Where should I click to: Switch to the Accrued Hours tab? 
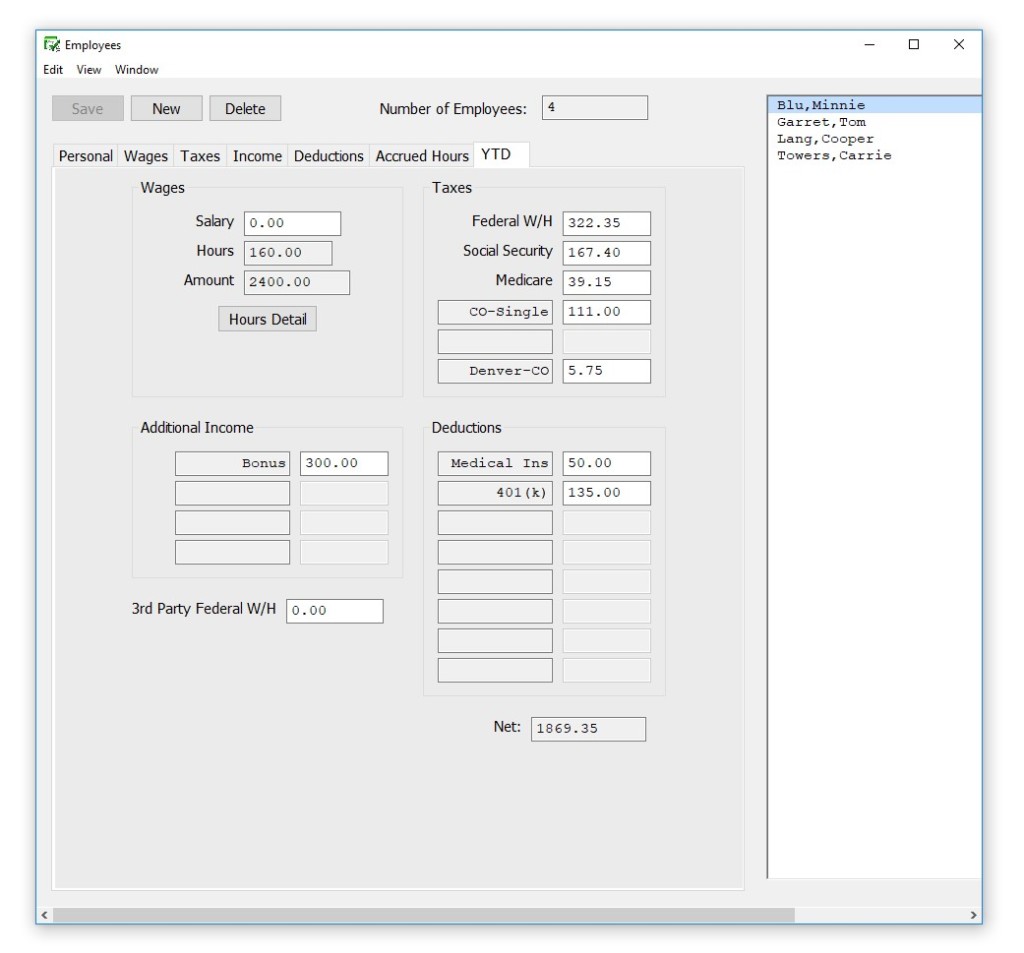tap(419, 155)
